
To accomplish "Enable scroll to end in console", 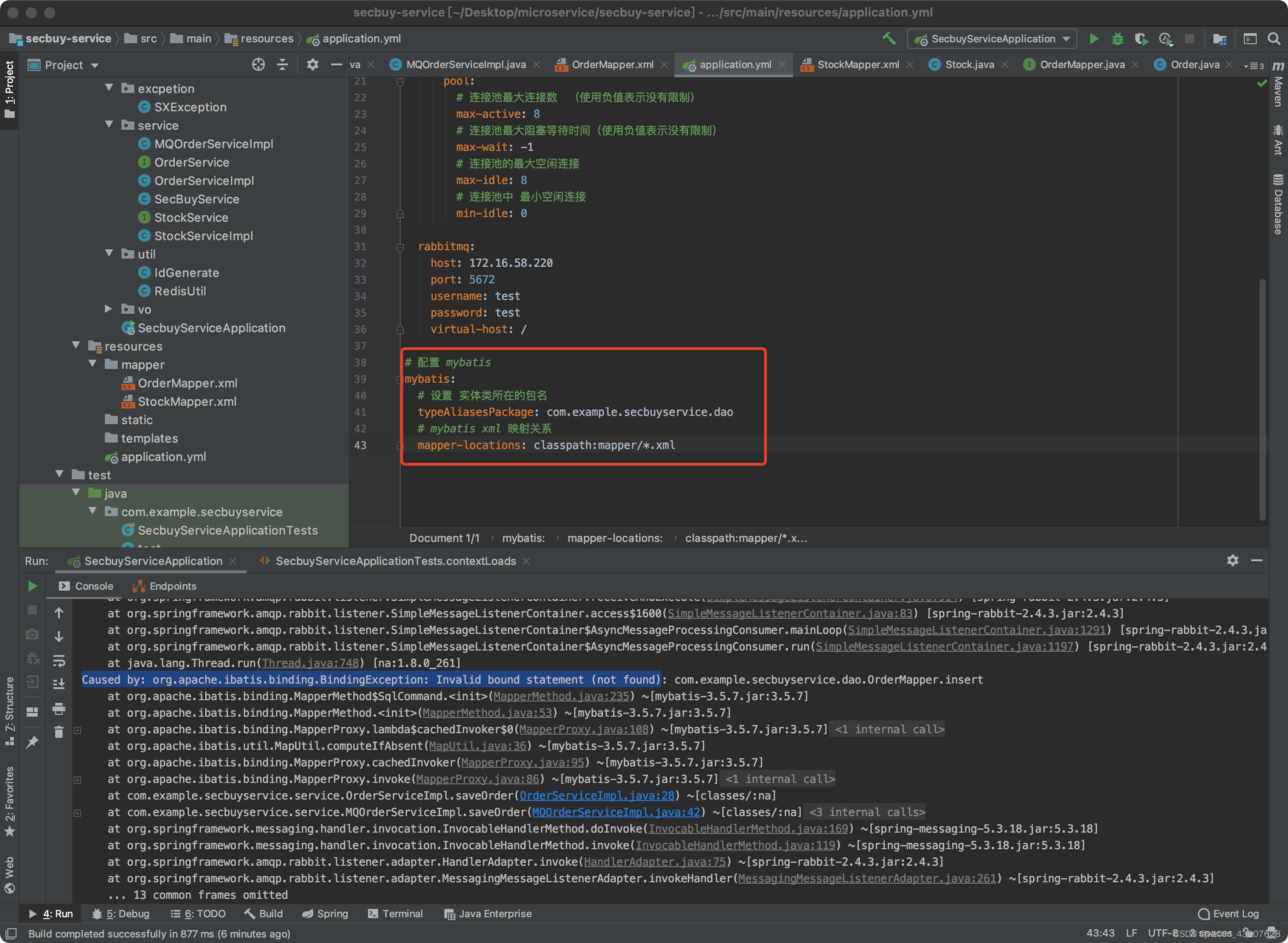I will tap(59, 682).
